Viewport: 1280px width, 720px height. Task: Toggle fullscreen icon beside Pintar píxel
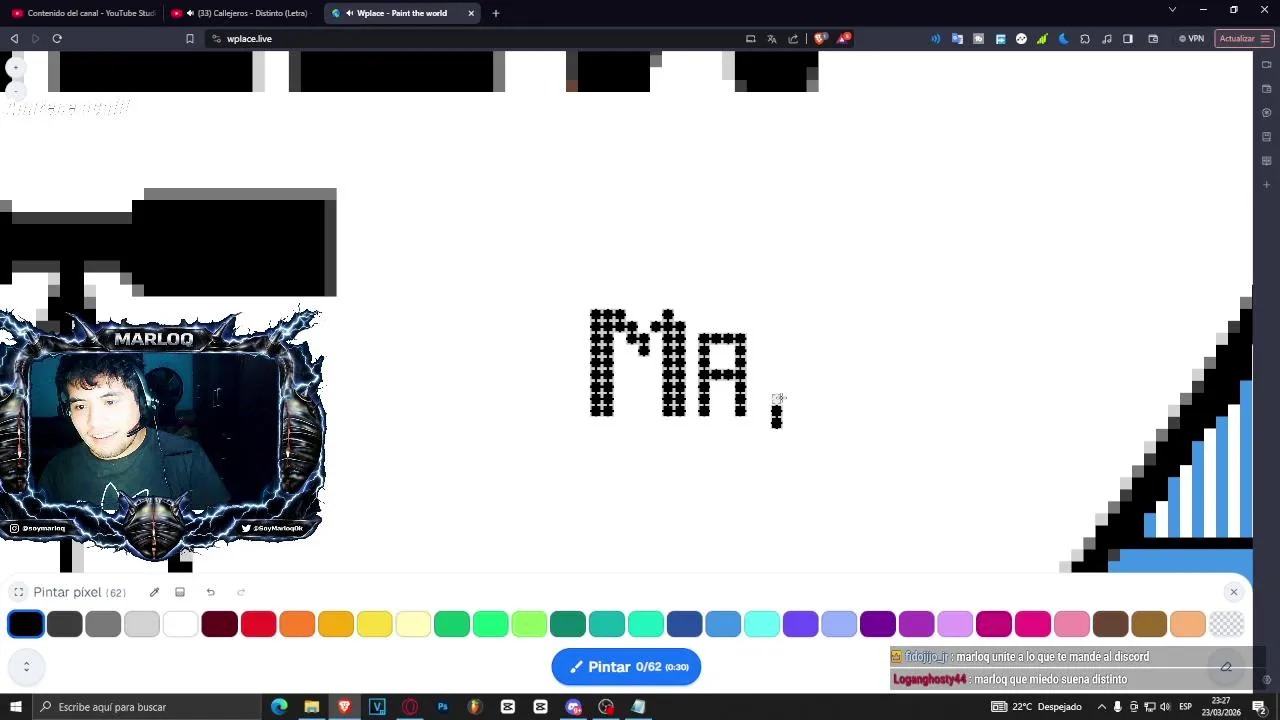[18, 592]
